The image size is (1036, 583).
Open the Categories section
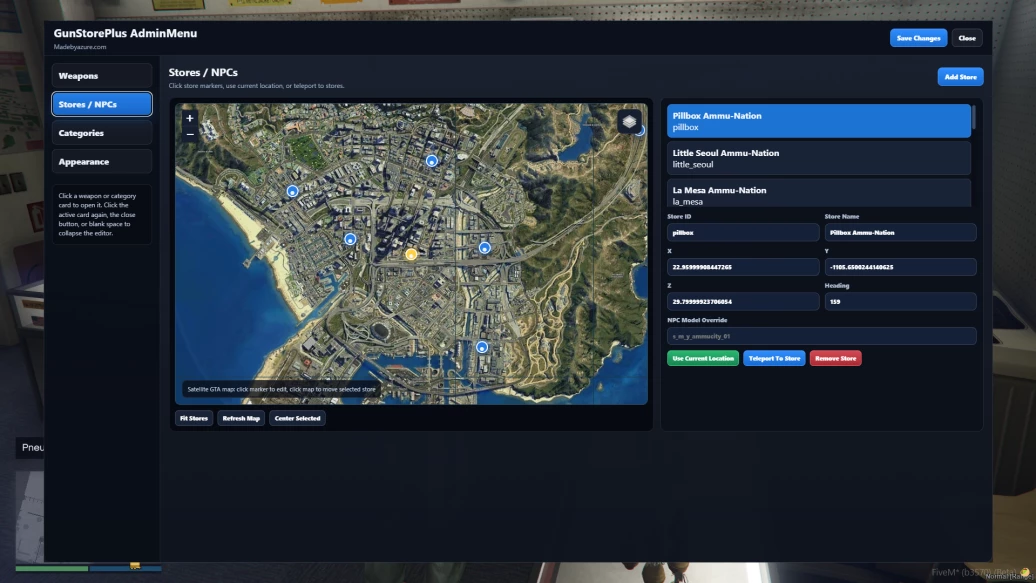point(102,133)
